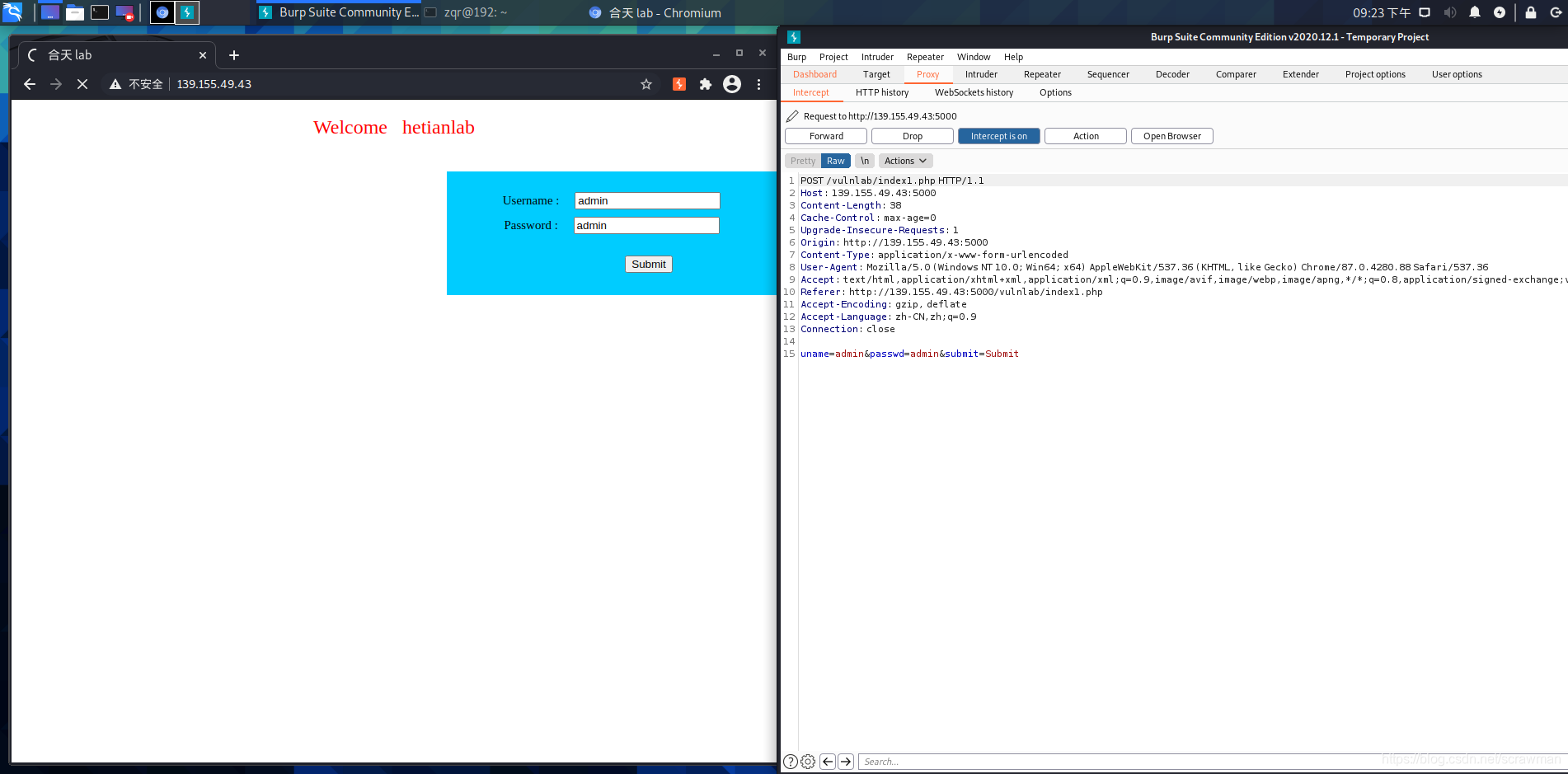
Task: Switch to the 合天 lab - Chromium taskbar entry
Action: click(655, 12)
